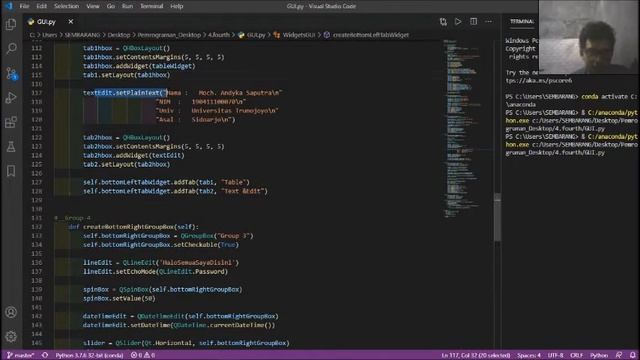
Task: Click the setCheckable(True) code line
Action: point(161,245)
